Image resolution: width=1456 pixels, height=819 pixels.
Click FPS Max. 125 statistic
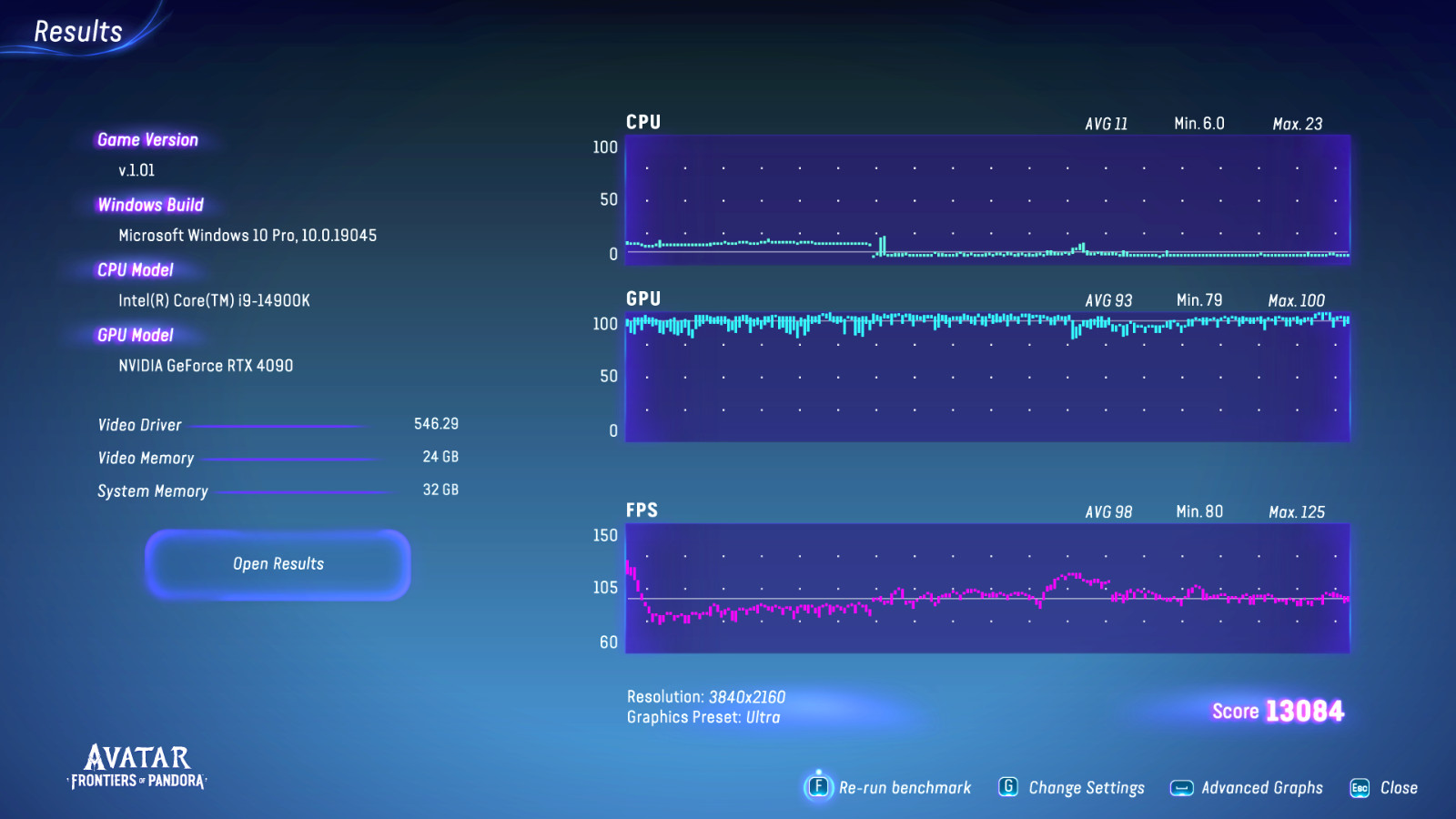tap(1297, 512)
